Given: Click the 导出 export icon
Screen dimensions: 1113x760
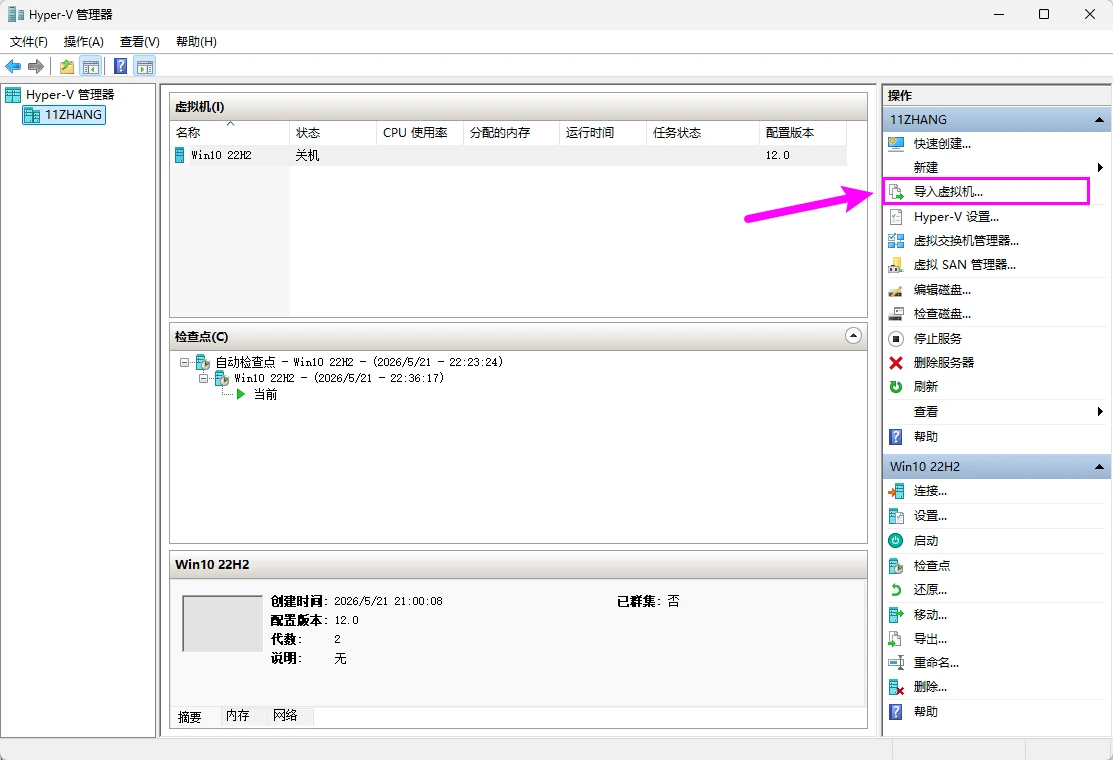Looking at the screenshot, I should click(x=896, y=639).
